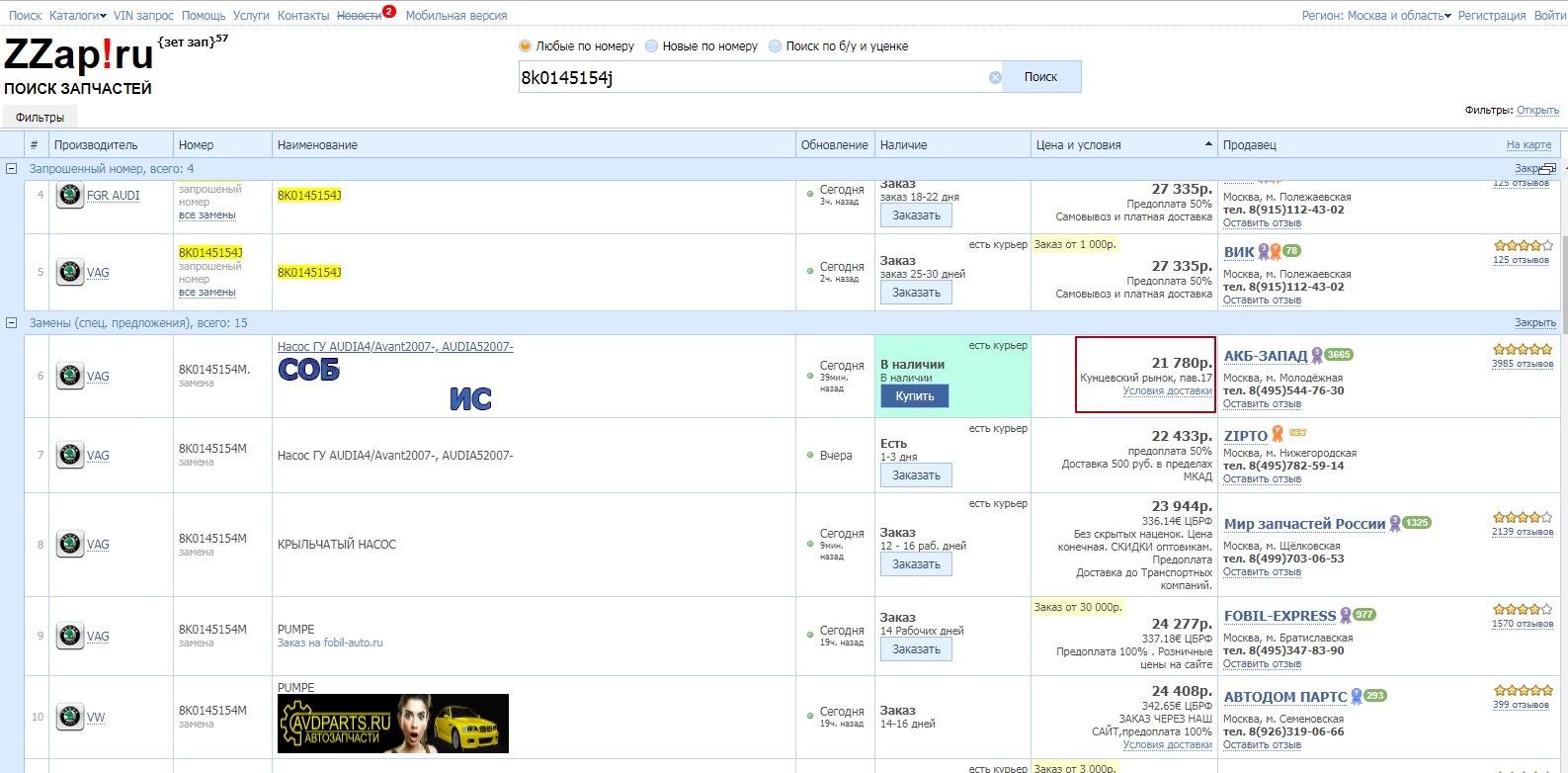Sort by the Обновление column header
Screen dimensions: 1568x773
(835, 145)
